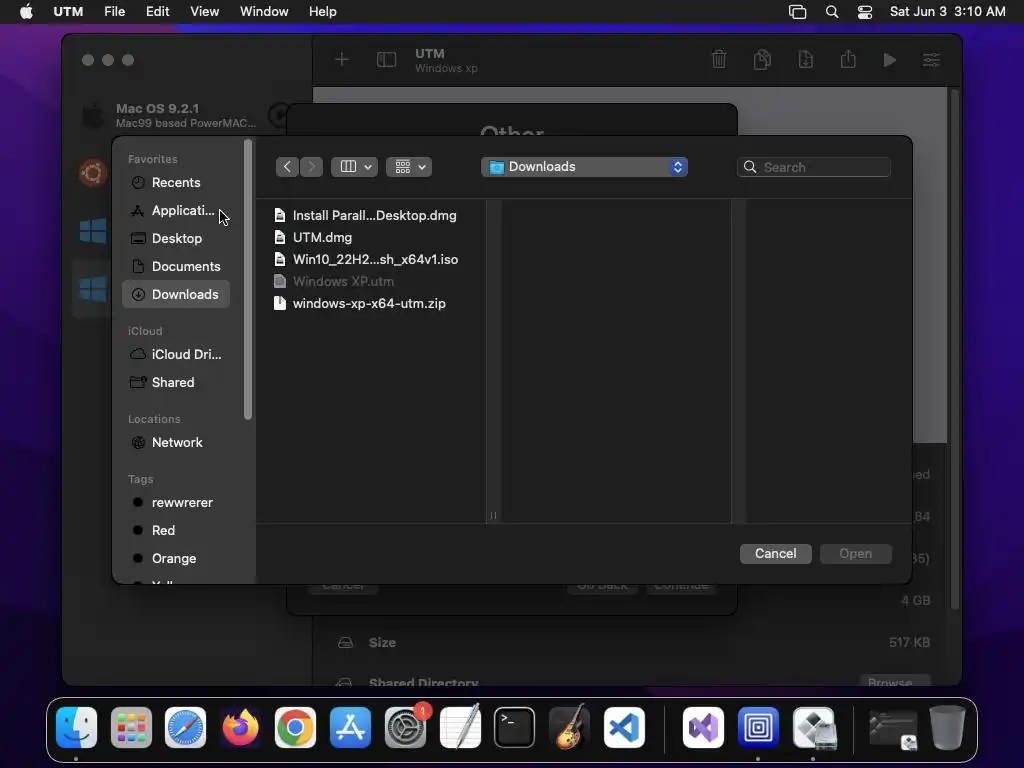Open the Edit menu
The width and height of the screenshot is (1024, 768).
[157, 12]
